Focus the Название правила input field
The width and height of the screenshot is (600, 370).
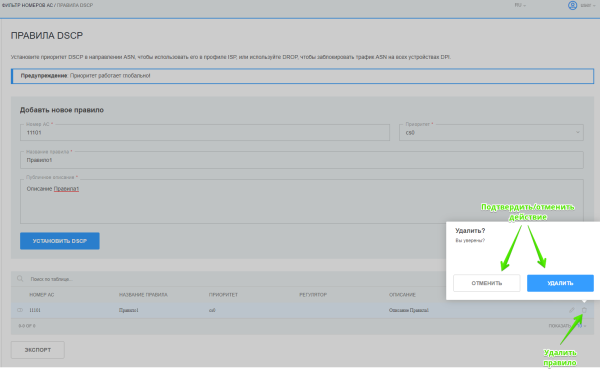(x=302, y=160)
